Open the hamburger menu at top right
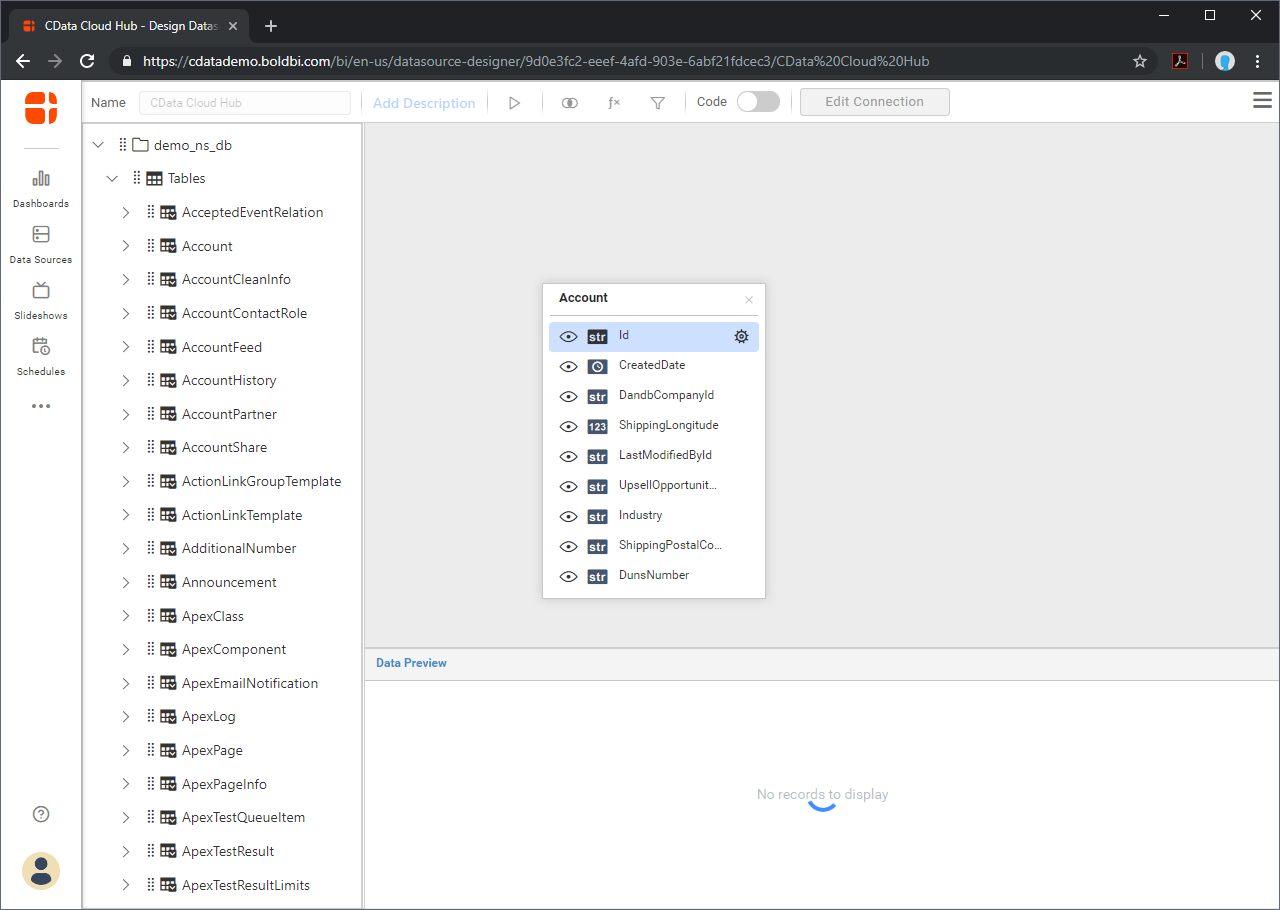Screen dimensions: 1280x910 (1262, 101)
